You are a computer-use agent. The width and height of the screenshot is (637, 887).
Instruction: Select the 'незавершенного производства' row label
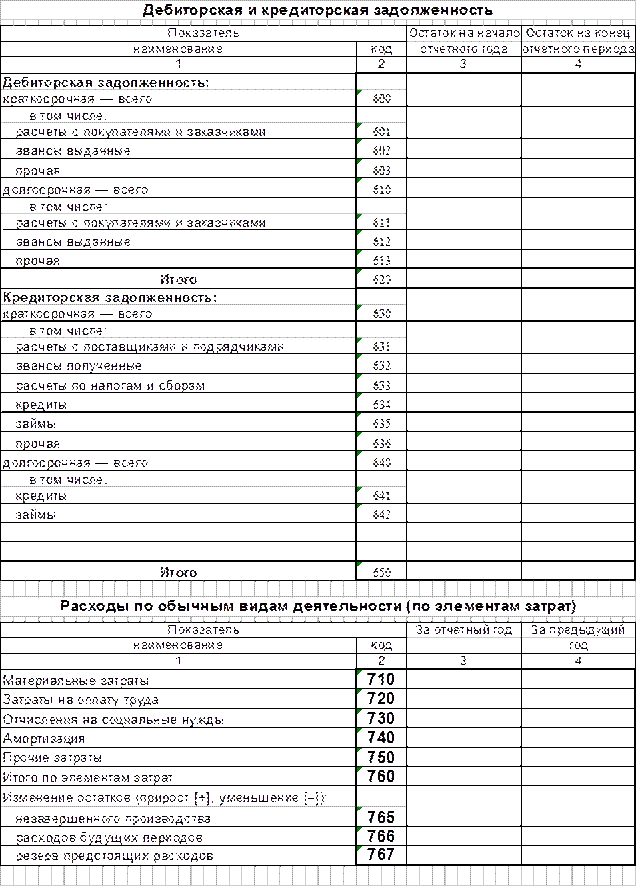point(113,819)
